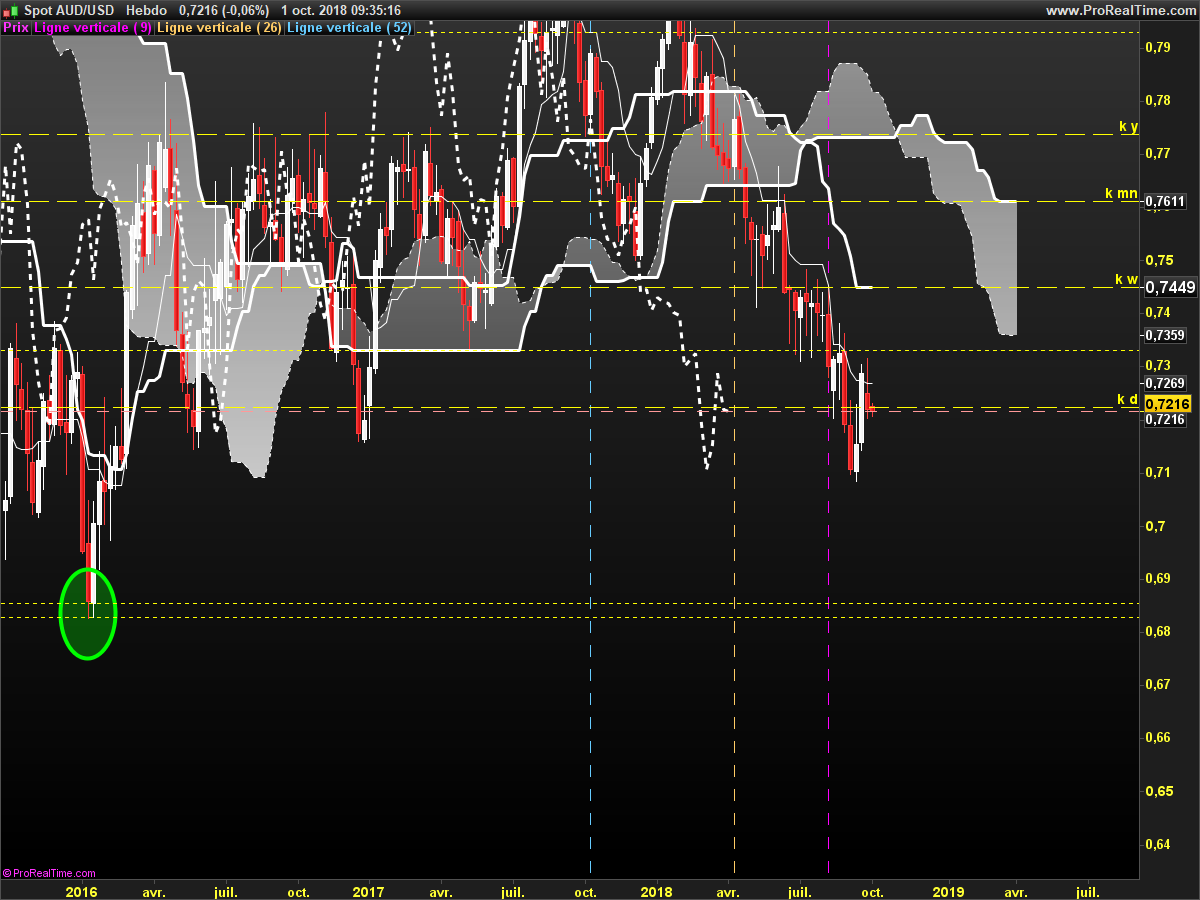Select the orange dashed vertical line

[x=735, y=450]
